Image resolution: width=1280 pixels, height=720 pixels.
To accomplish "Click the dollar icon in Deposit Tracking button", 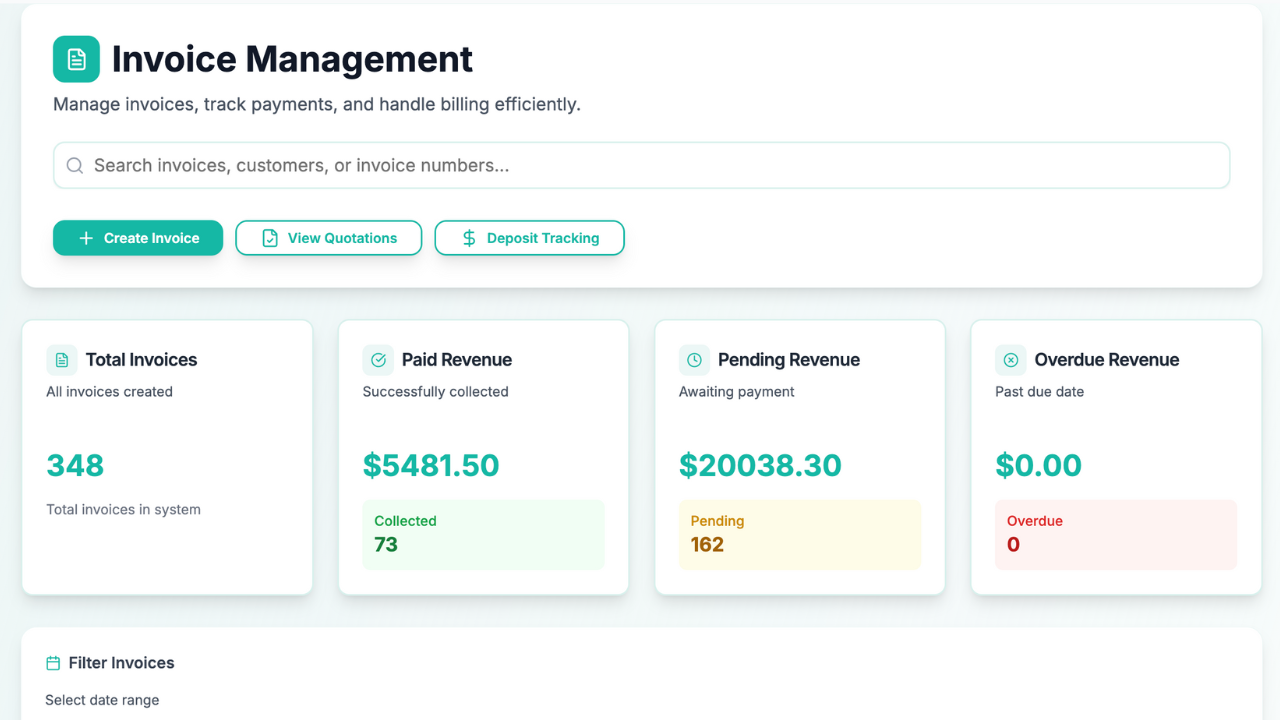I will (x=468, y=238).
